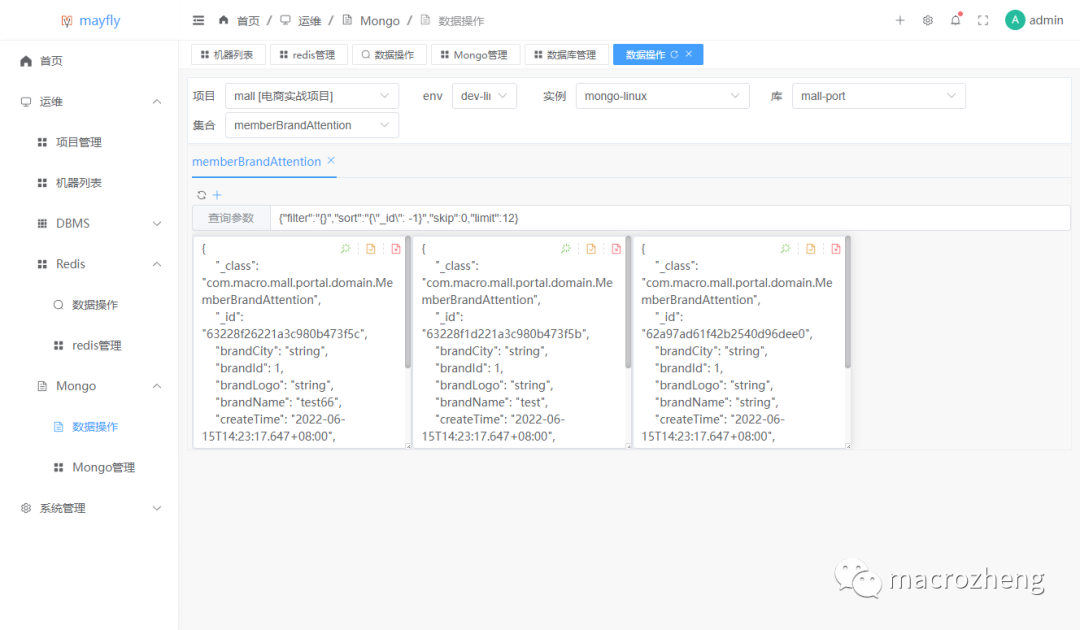Open the env dropdown showing dev-li
This screenshot has width=1080, height=630.
coord(484,95)
